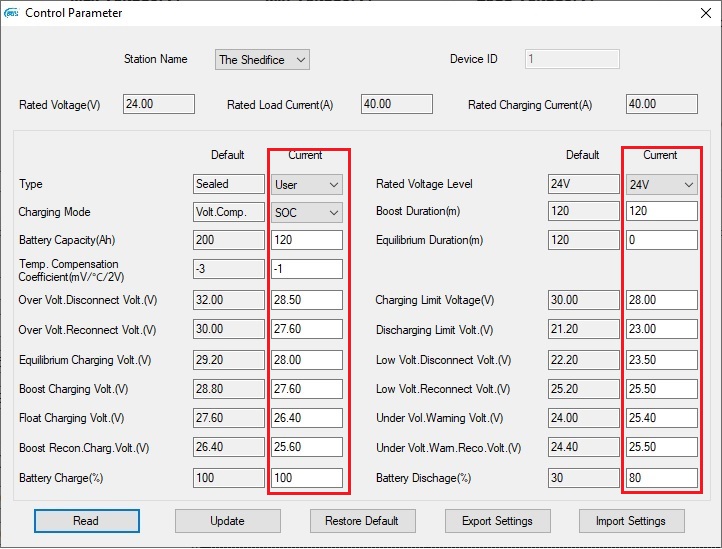The image size is (722, 549).
Task: Click the Rated Voltage Level label
Action: pyautogui.click(x=424, y=184)
